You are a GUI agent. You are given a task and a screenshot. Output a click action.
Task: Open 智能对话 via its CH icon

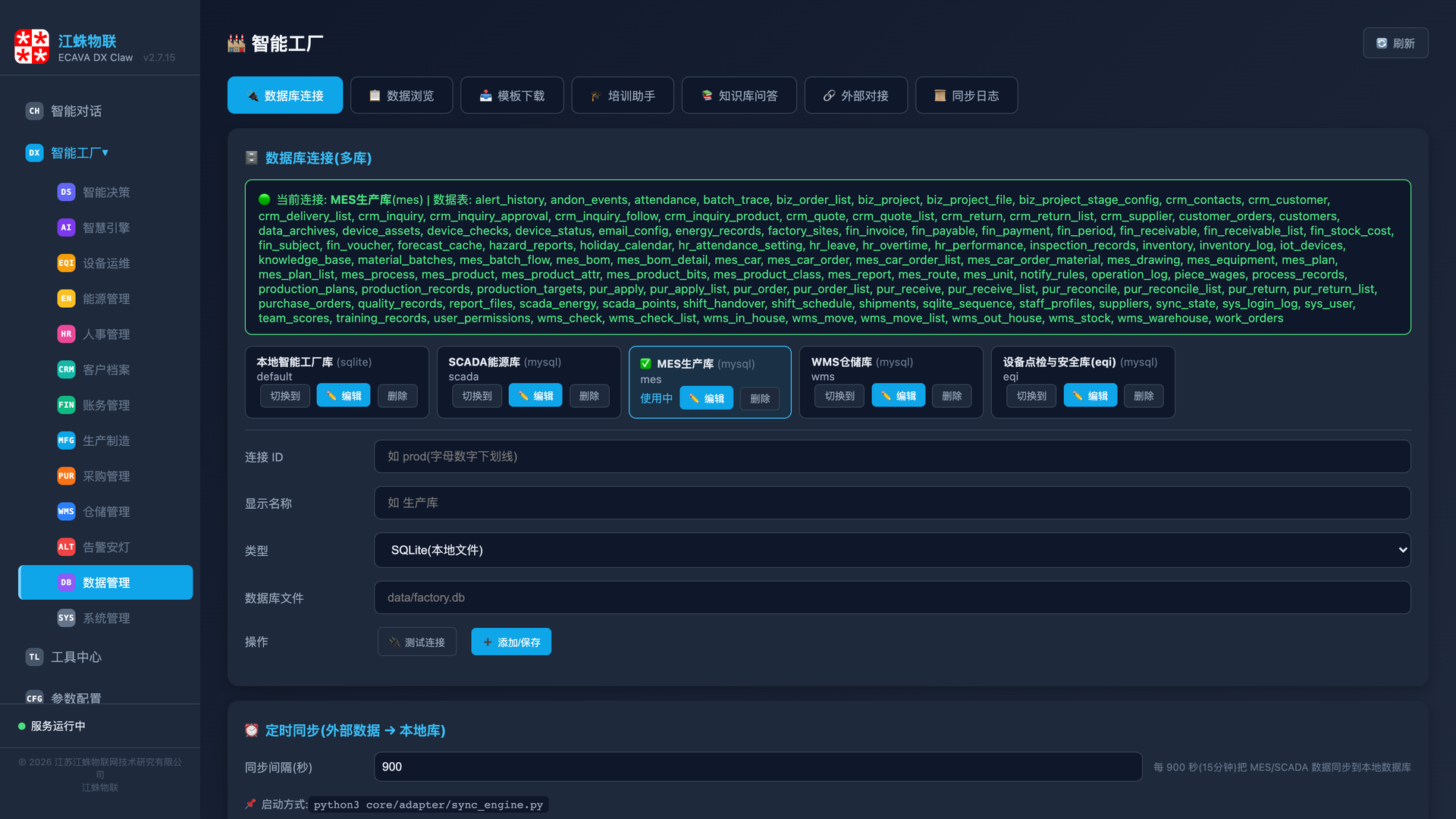coord(34,111)
